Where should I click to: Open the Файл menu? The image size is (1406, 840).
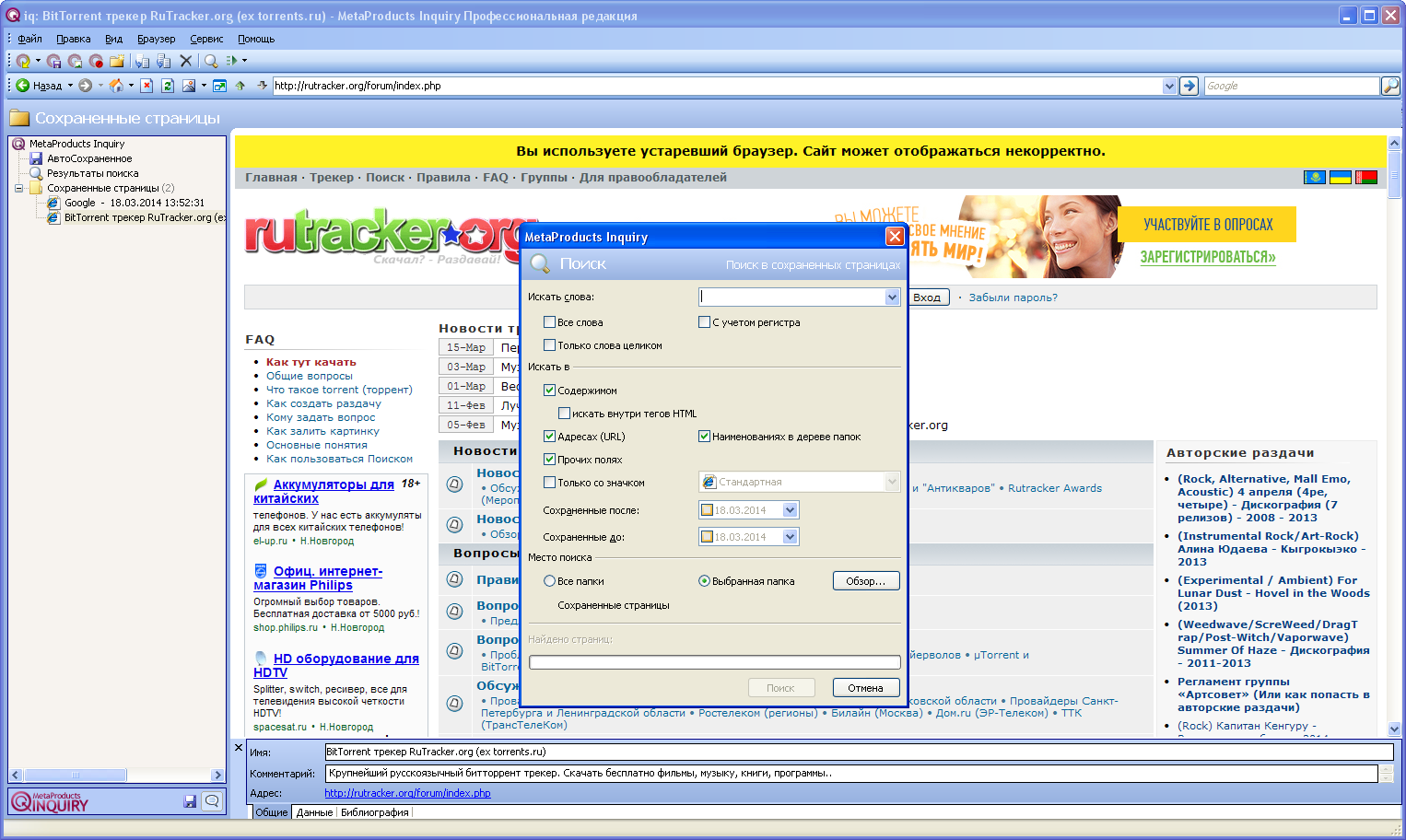29,39
